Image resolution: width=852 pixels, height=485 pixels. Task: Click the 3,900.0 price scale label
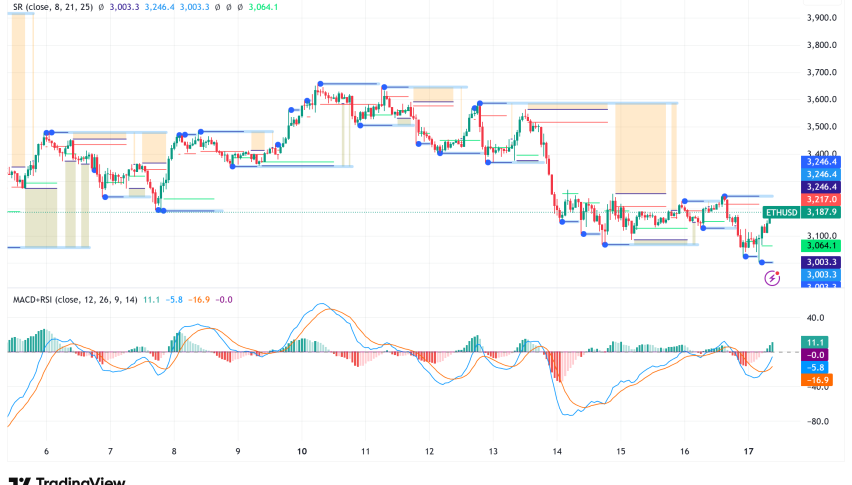click(x=820, y=18)
